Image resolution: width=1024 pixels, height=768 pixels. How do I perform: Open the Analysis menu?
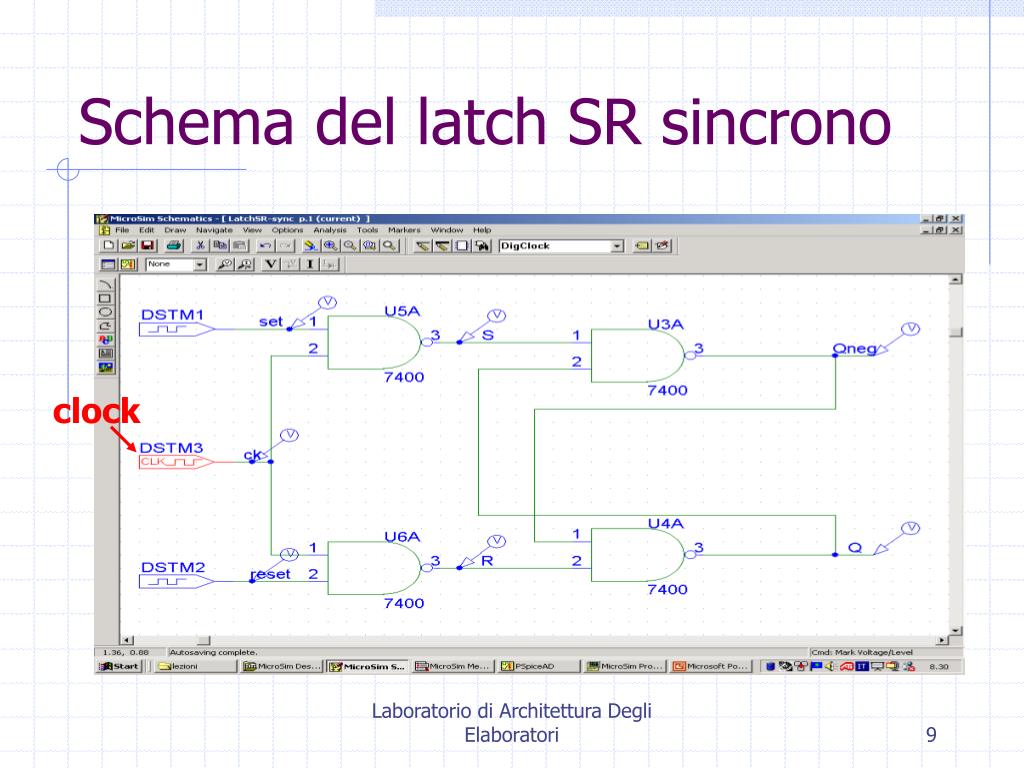[x=330, y=230]
